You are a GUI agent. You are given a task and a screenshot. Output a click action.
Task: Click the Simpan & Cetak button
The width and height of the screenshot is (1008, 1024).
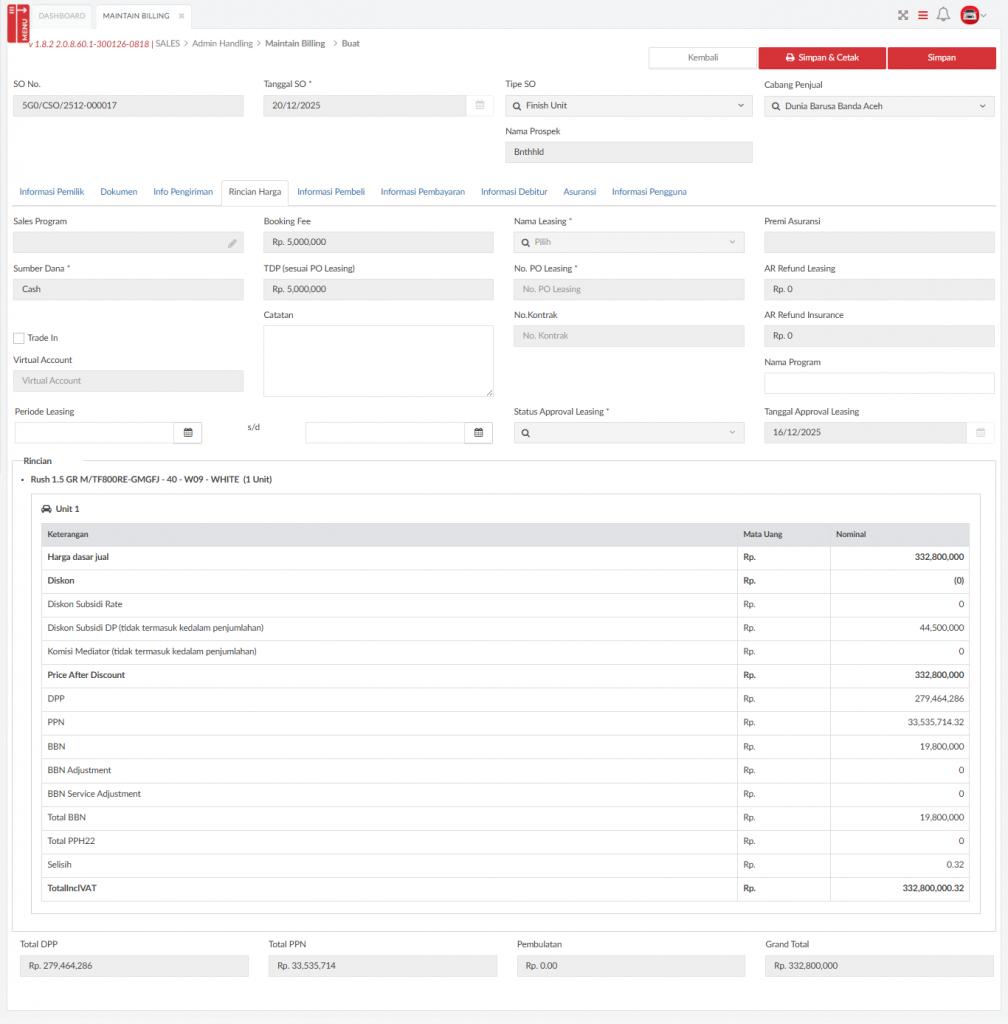[x=822, y=58]
